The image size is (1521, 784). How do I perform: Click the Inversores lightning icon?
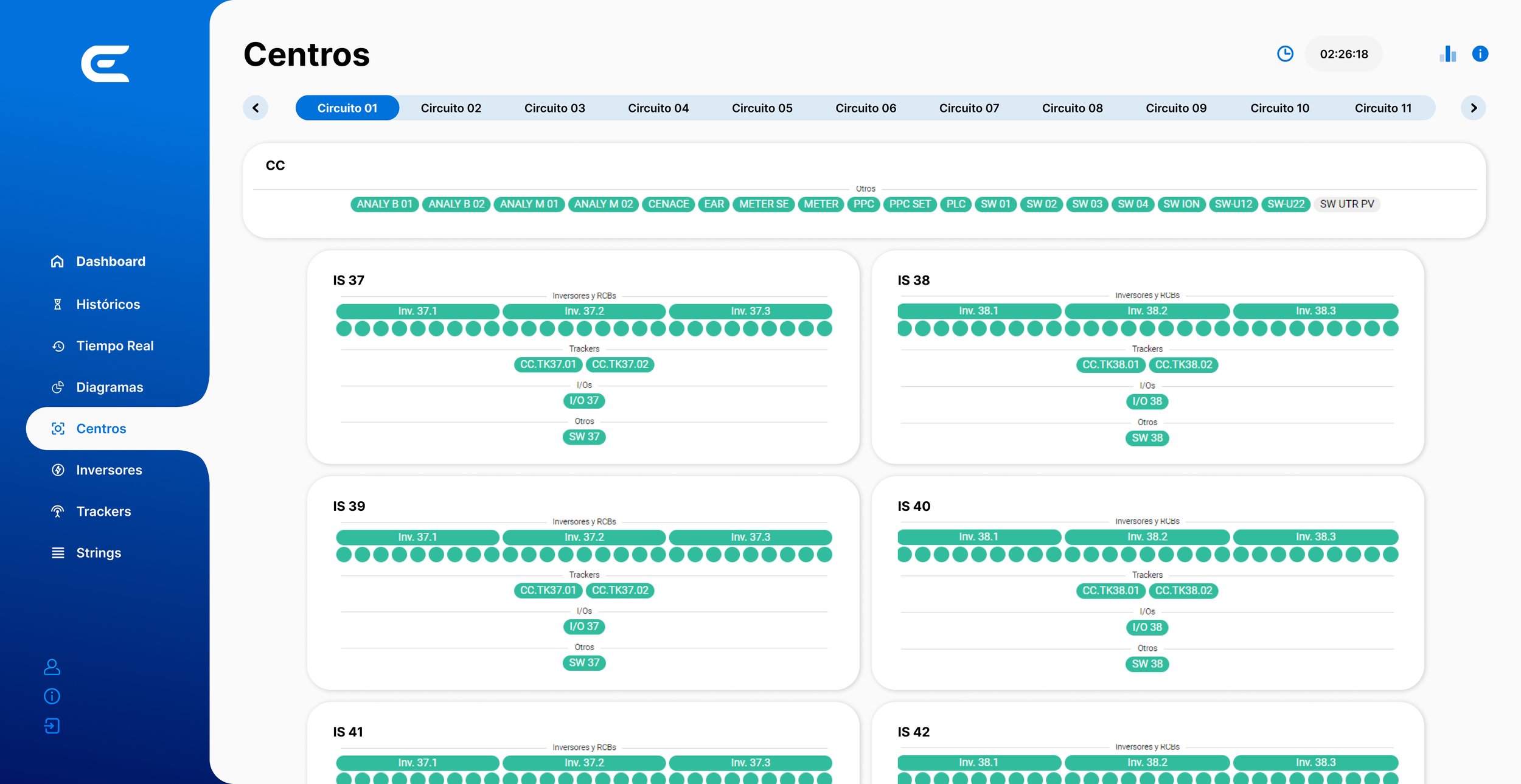click(x=58, y=470)
